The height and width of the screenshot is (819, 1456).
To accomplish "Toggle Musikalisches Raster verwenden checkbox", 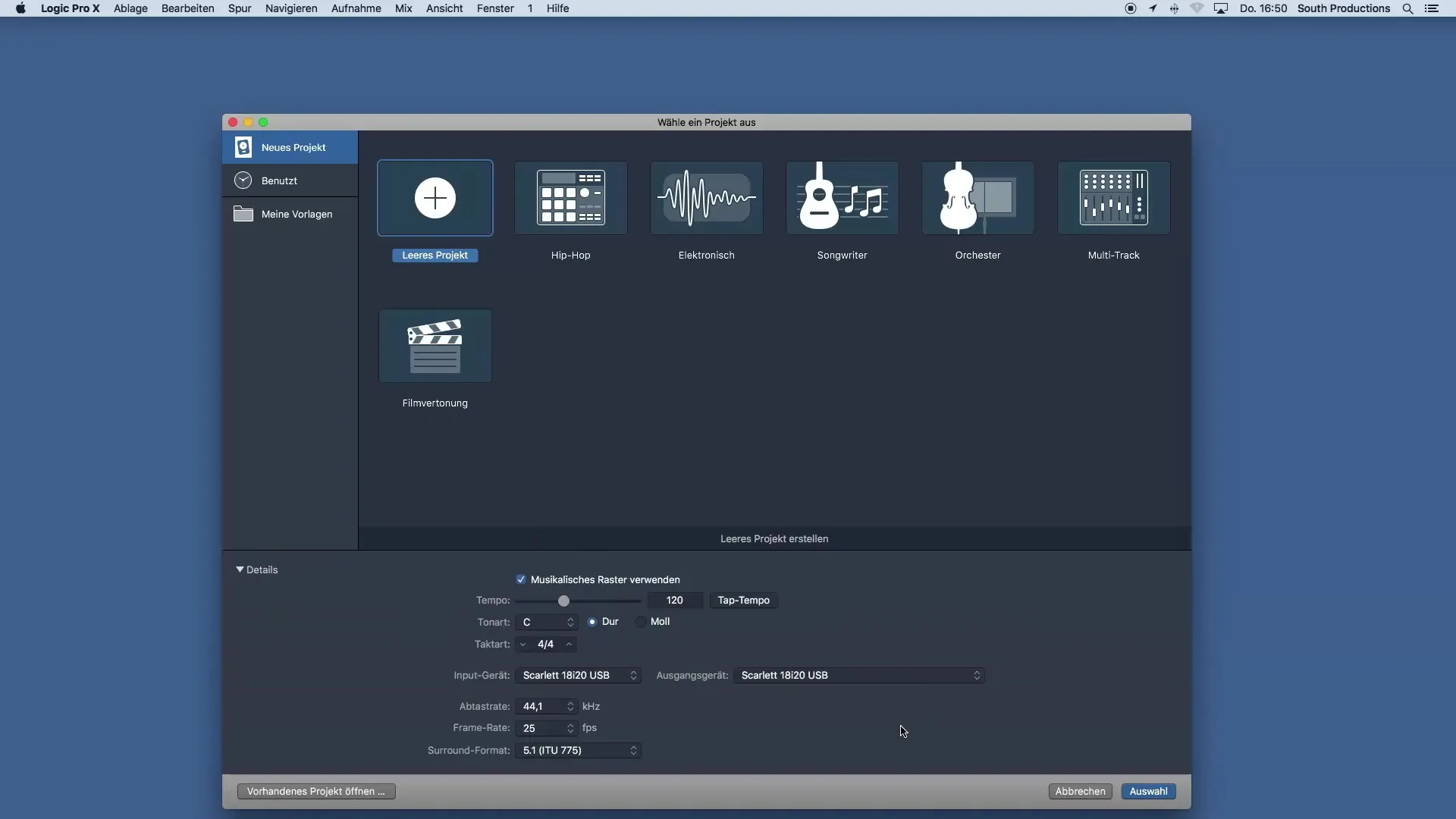I will [521, 579].
